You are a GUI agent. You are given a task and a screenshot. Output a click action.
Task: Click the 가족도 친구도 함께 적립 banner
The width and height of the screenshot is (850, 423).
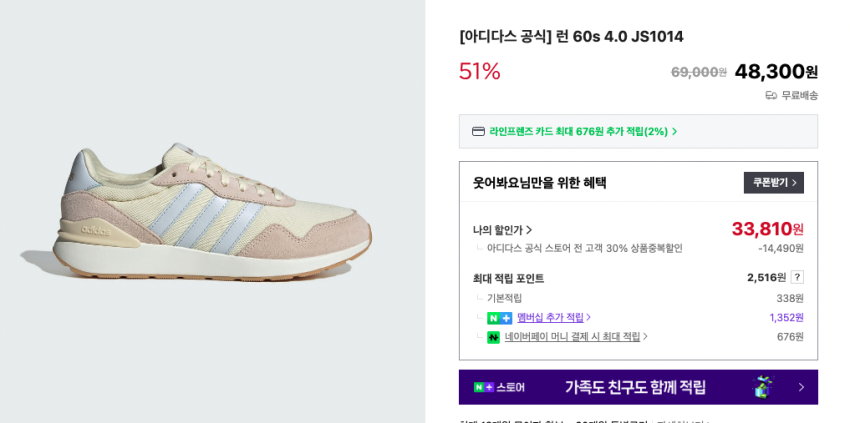635,387
